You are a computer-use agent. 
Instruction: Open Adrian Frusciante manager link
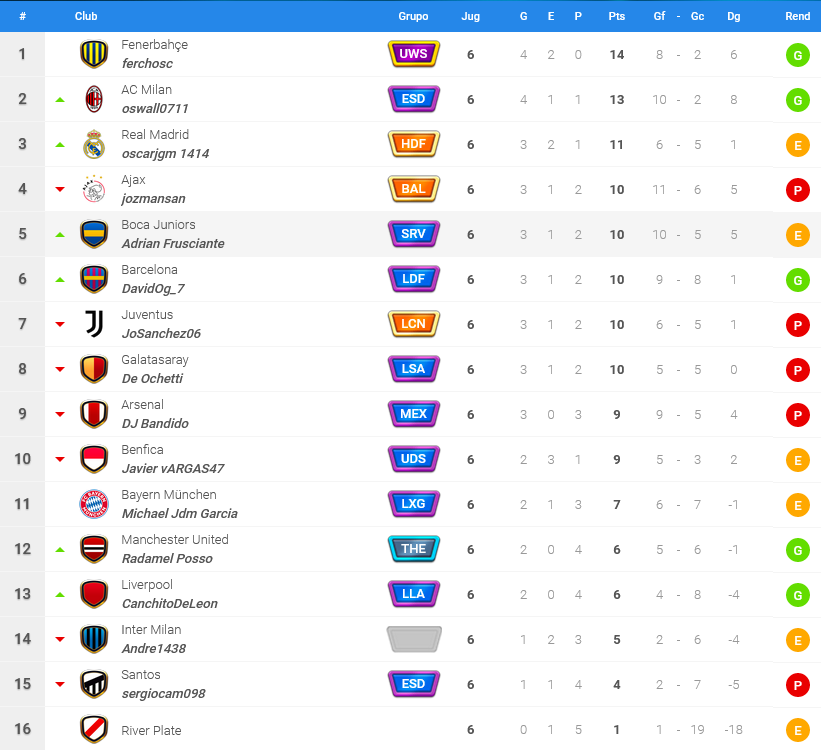tap(173, 244)
